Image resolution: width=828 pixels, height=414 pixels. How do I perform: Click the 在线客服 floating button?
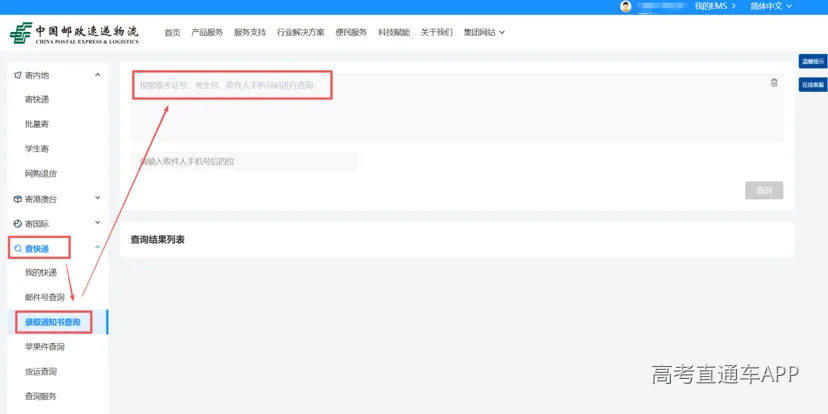point(813,84)
